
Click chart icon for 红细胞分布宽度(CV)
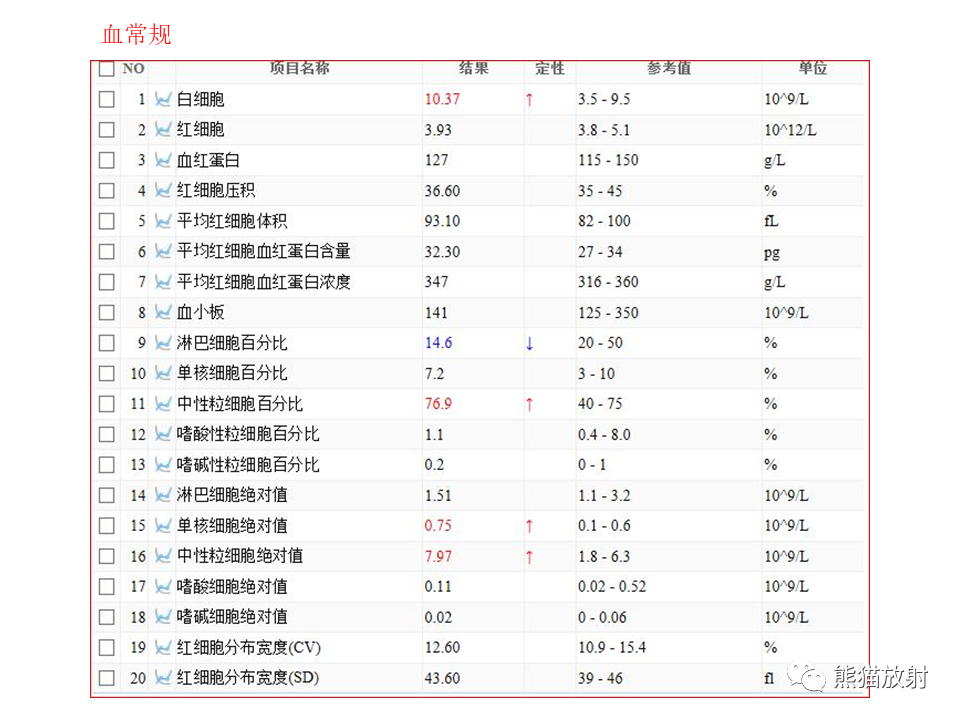pos(162,648)
